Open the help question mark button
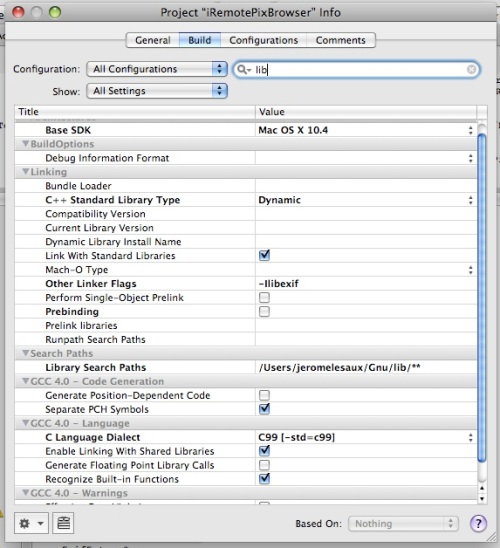This screenshot has width=500, height=548. coord(478,523)
